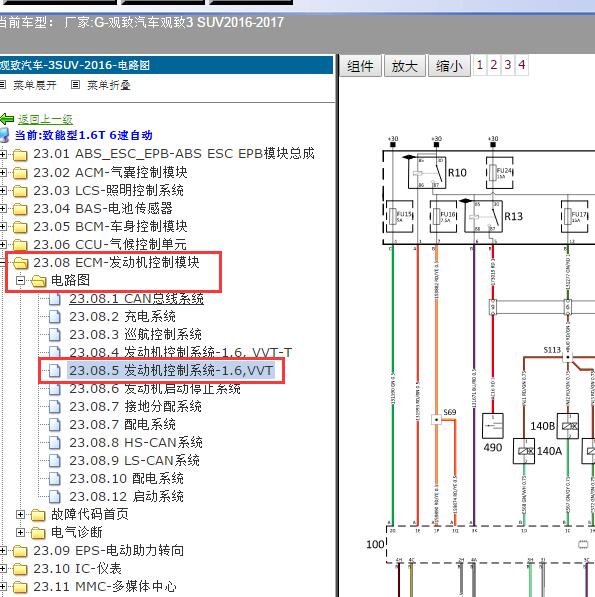Open 23.08.1 CAN总线系统 diagram link
The width and height of the screenshot is (595, 597).
pos(136,298)
